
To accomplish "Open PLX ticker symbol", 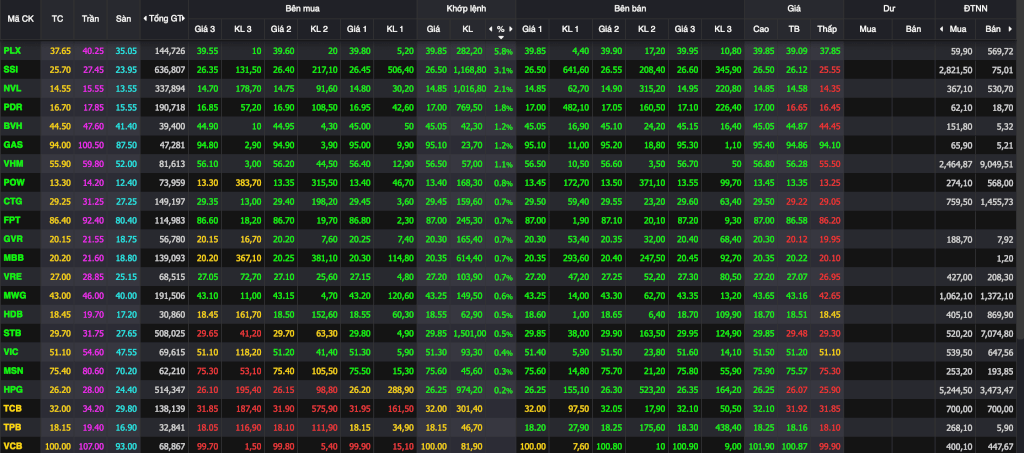I will pos(11,51).
